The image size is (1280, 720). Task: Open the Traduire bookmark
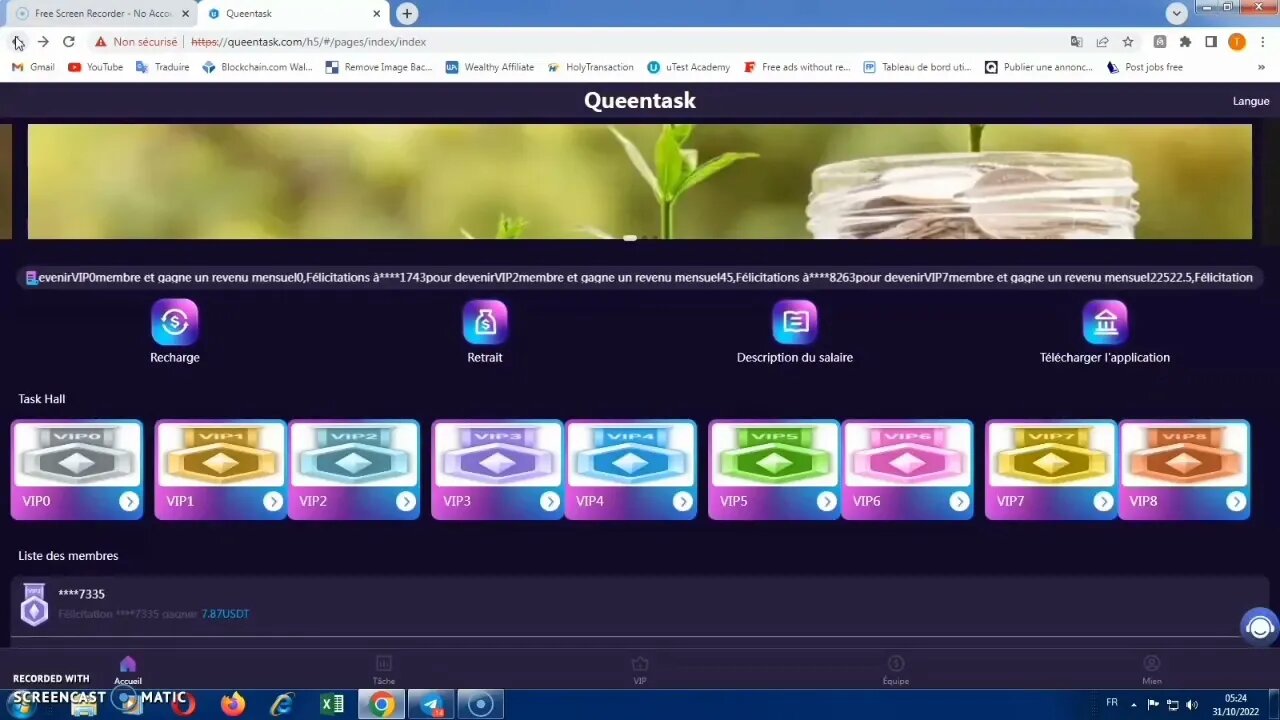tap(162, 67)
